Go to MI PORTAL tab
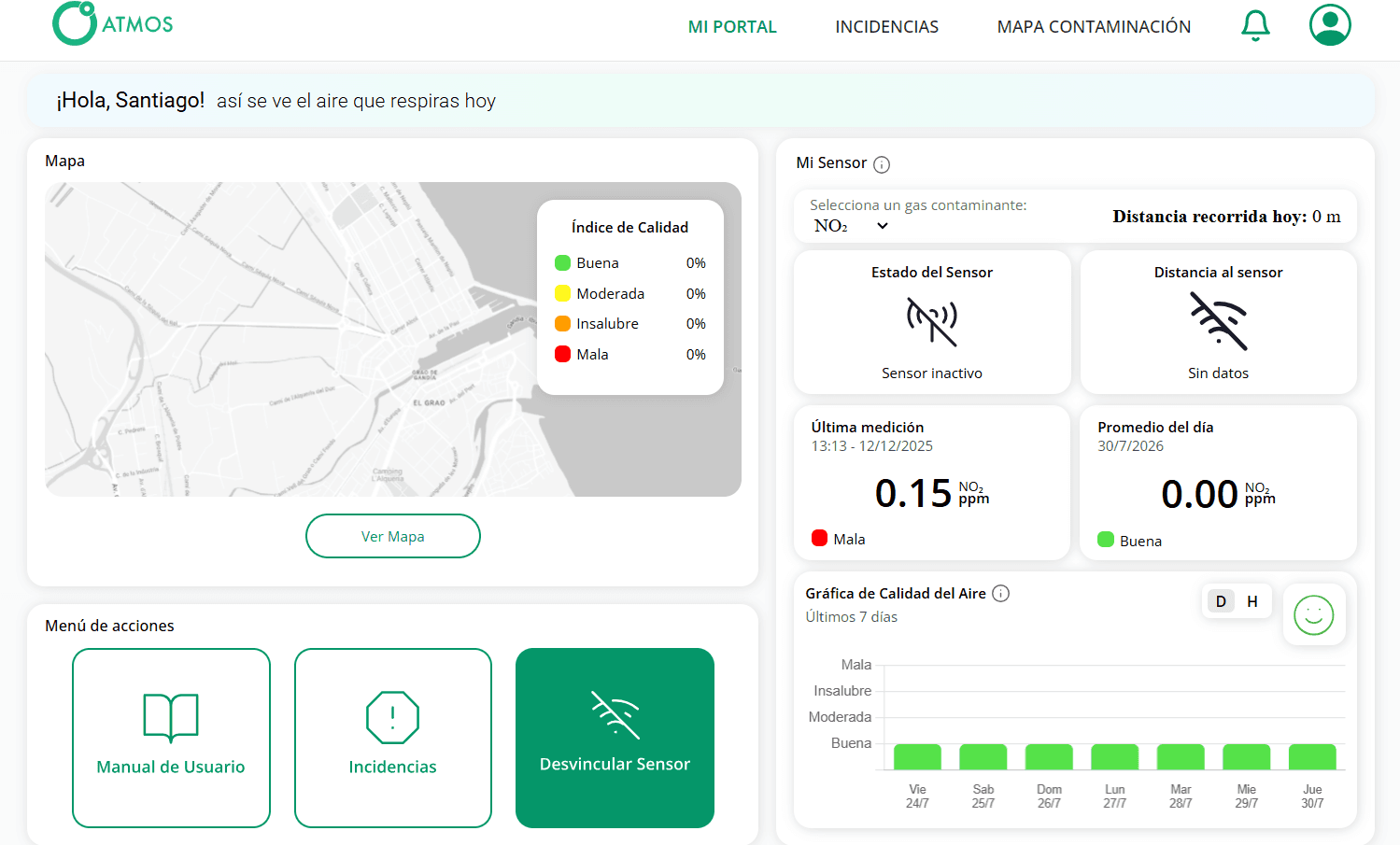The width and height of the screenshot is (1400, 845). (x=732, y=27)
